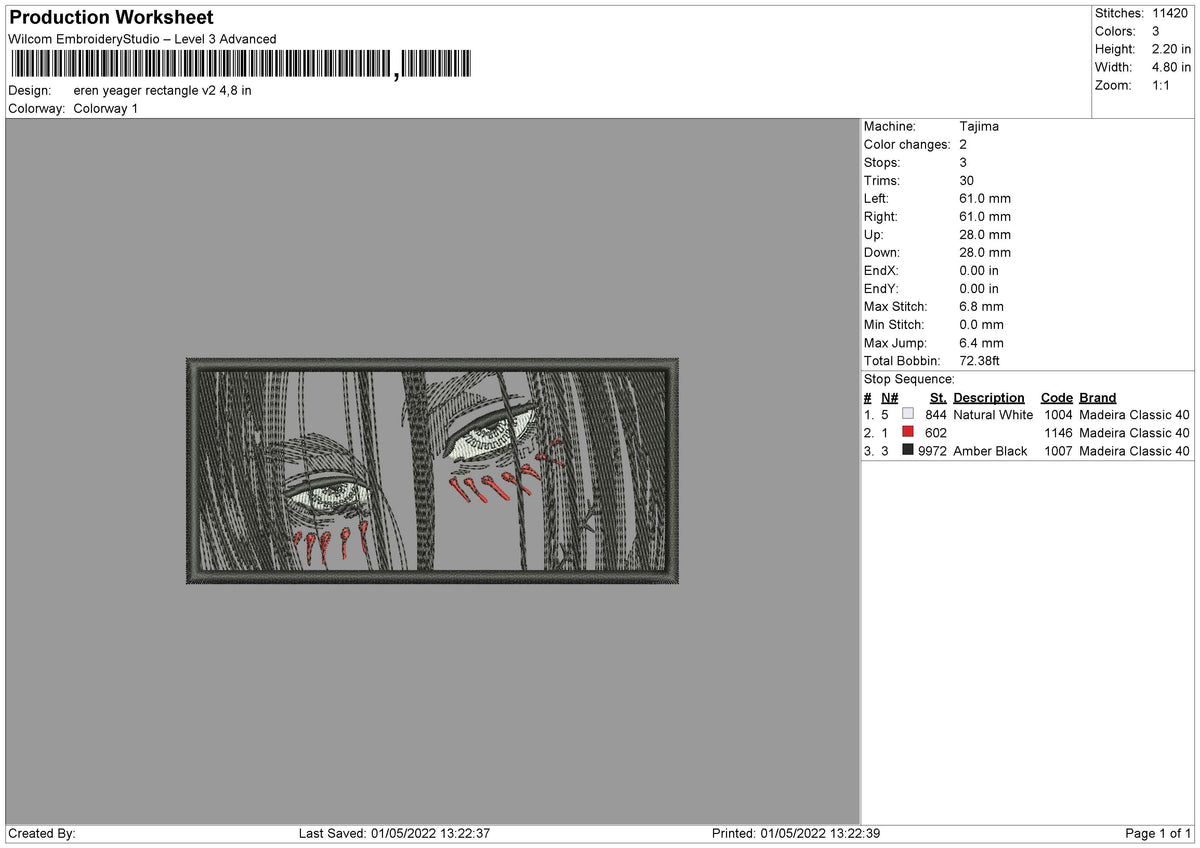This screenshot has height=848, width=1200.
Task: Select the Stop Sequence heading
Action: tap(908, 379)
